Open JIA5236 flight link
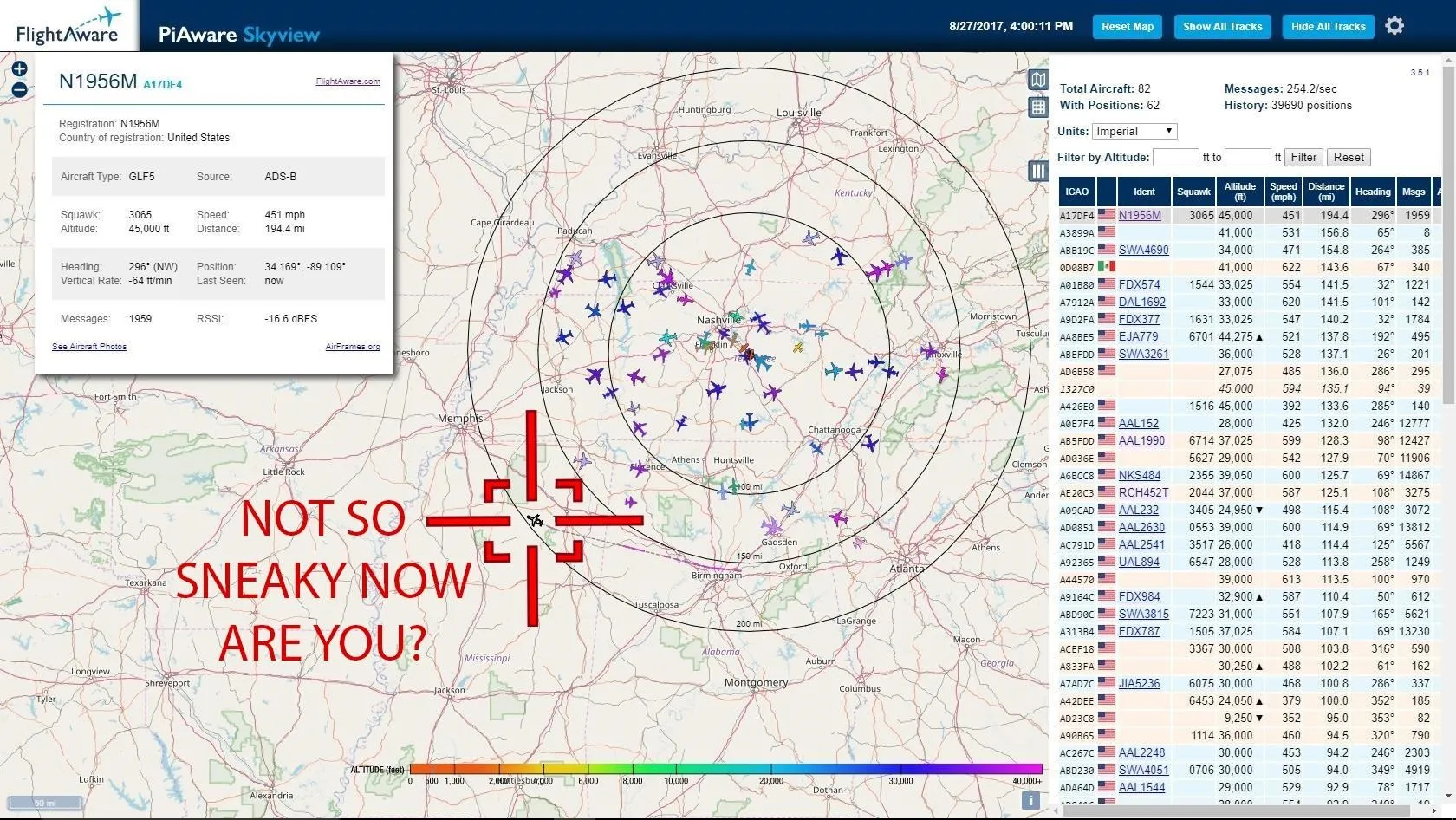Image resolution: width=1456 pixels, height=820 pixels. pos(1139,683)
